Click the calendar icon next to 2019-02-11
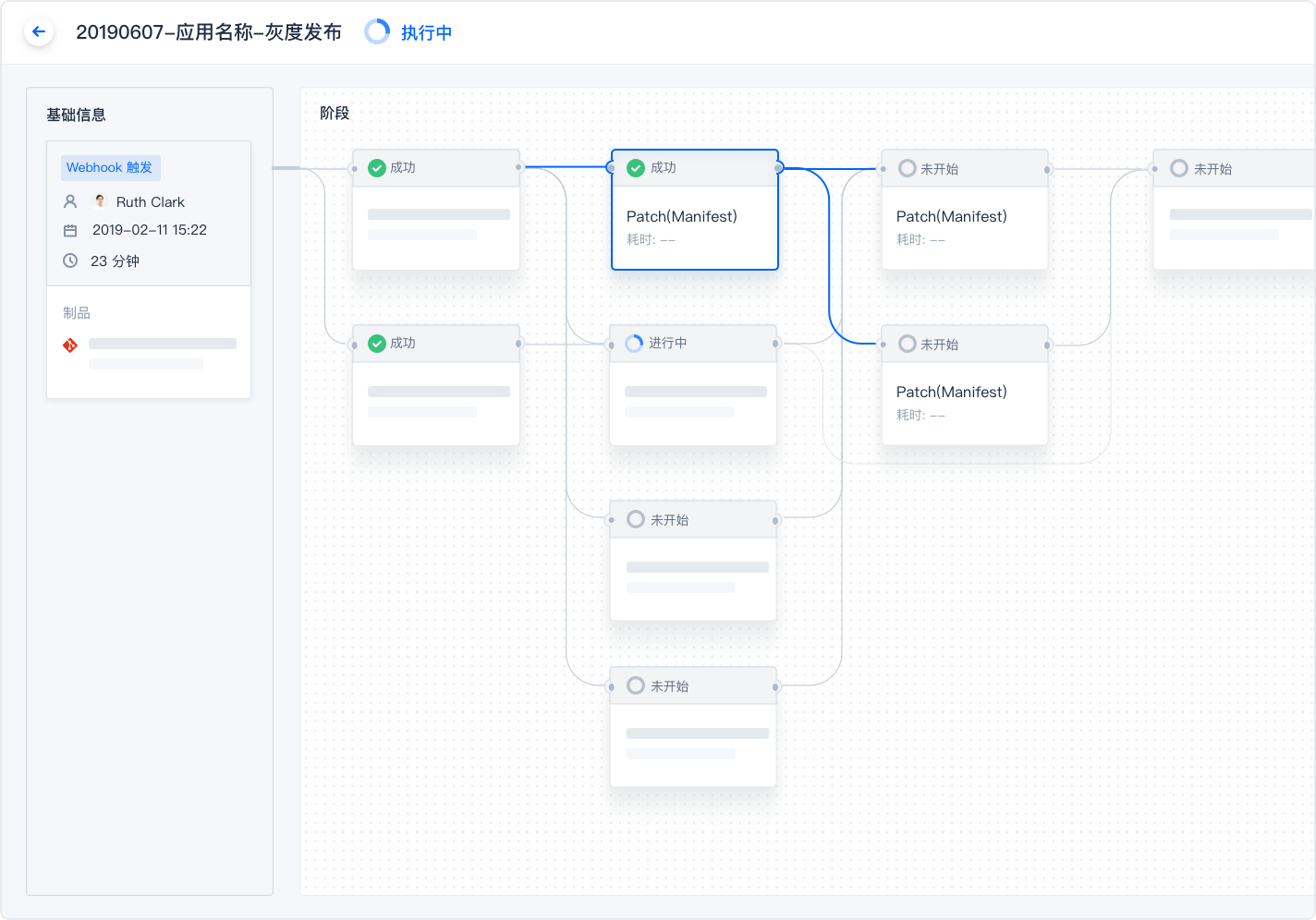1316x920 pixels. tap(70, 230)
